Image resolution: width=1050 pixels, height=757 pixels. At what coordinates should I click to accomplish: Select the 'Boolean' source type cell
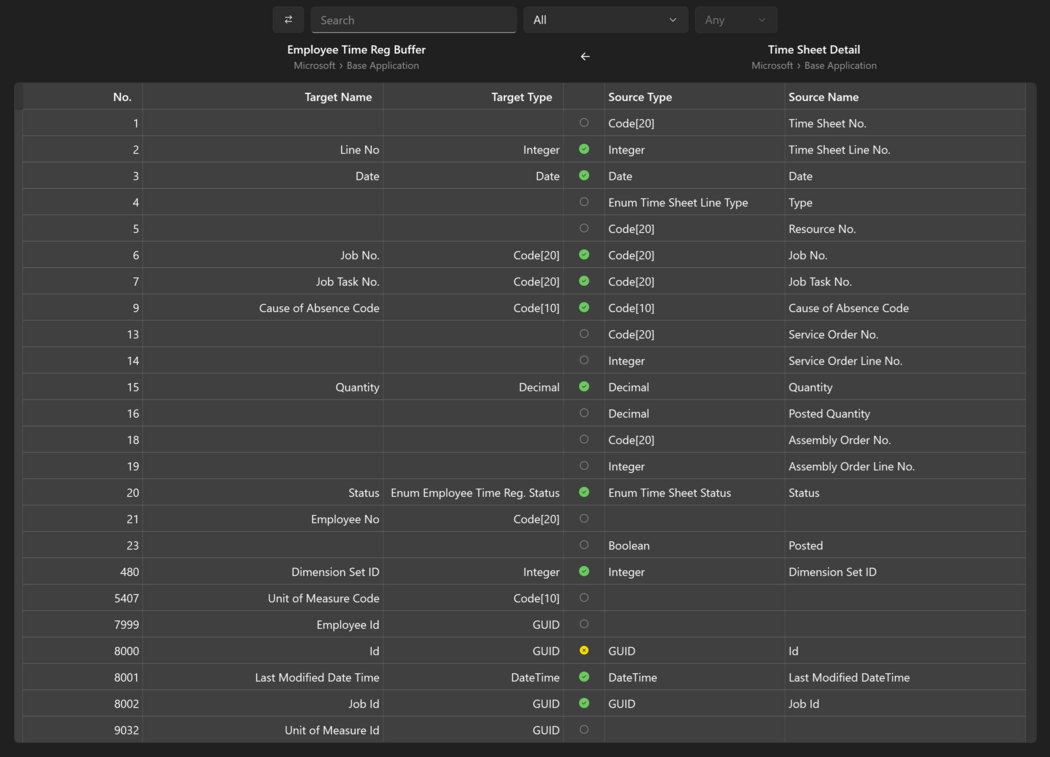(694, 545)
